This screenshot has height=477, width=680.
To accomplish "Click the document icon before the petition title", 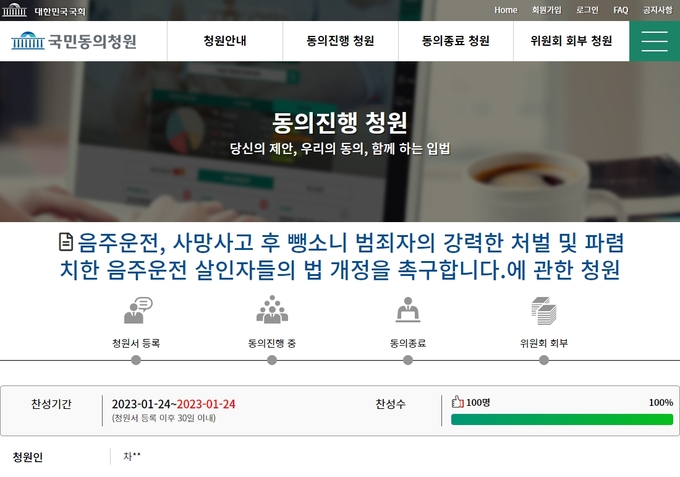I will pos(66,242).
